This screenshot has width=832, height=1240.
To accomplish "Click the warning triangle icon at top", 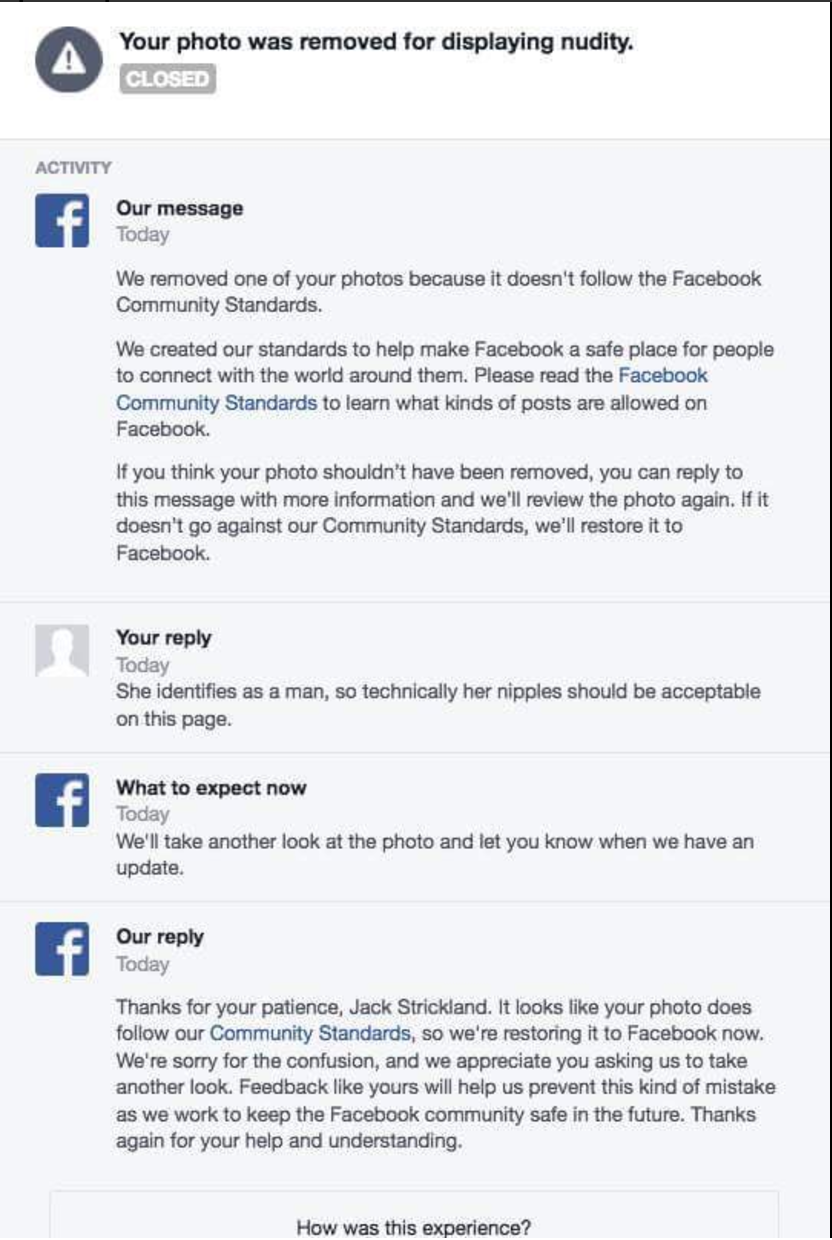I will [x=66, y=61].
